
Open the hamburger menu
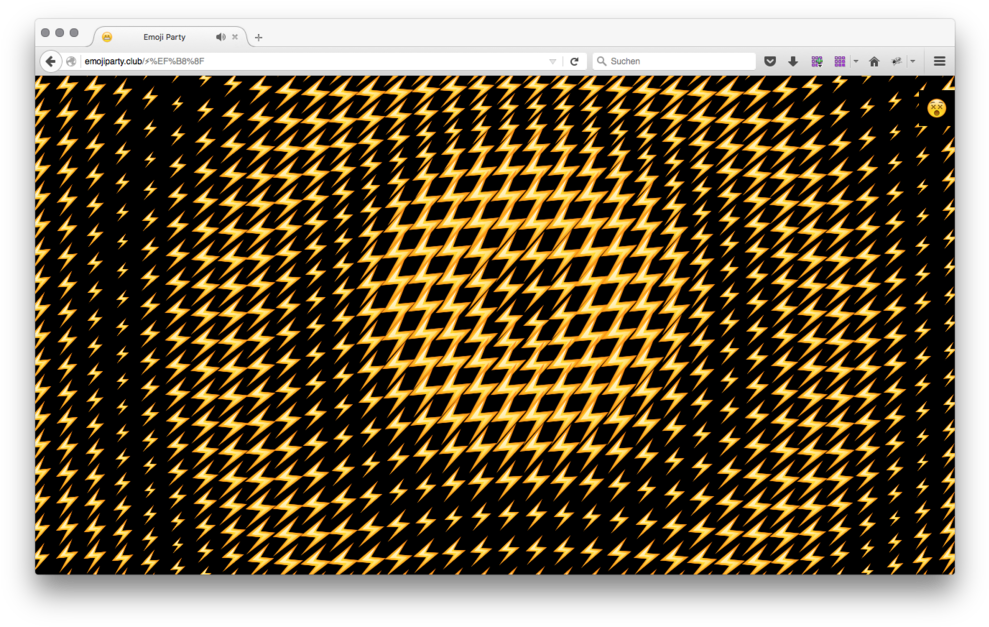(939, 61)
